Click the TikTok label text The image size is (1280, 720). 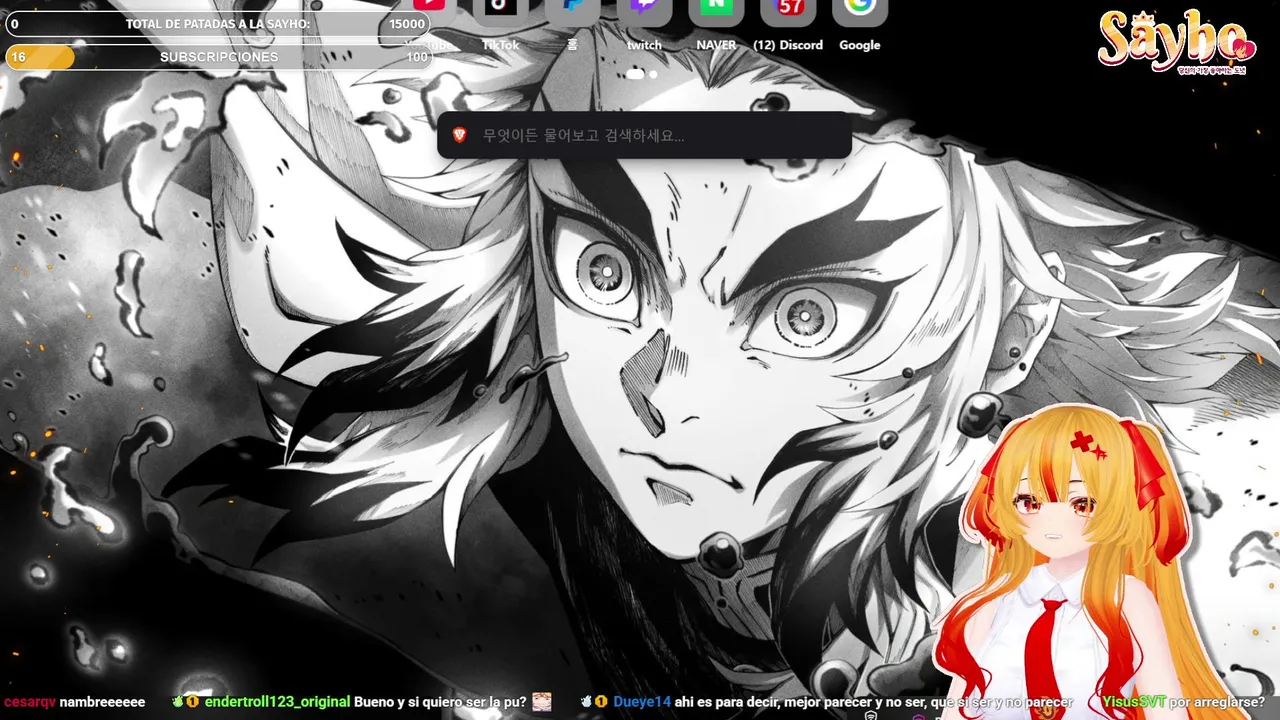[x=501, y=45]
